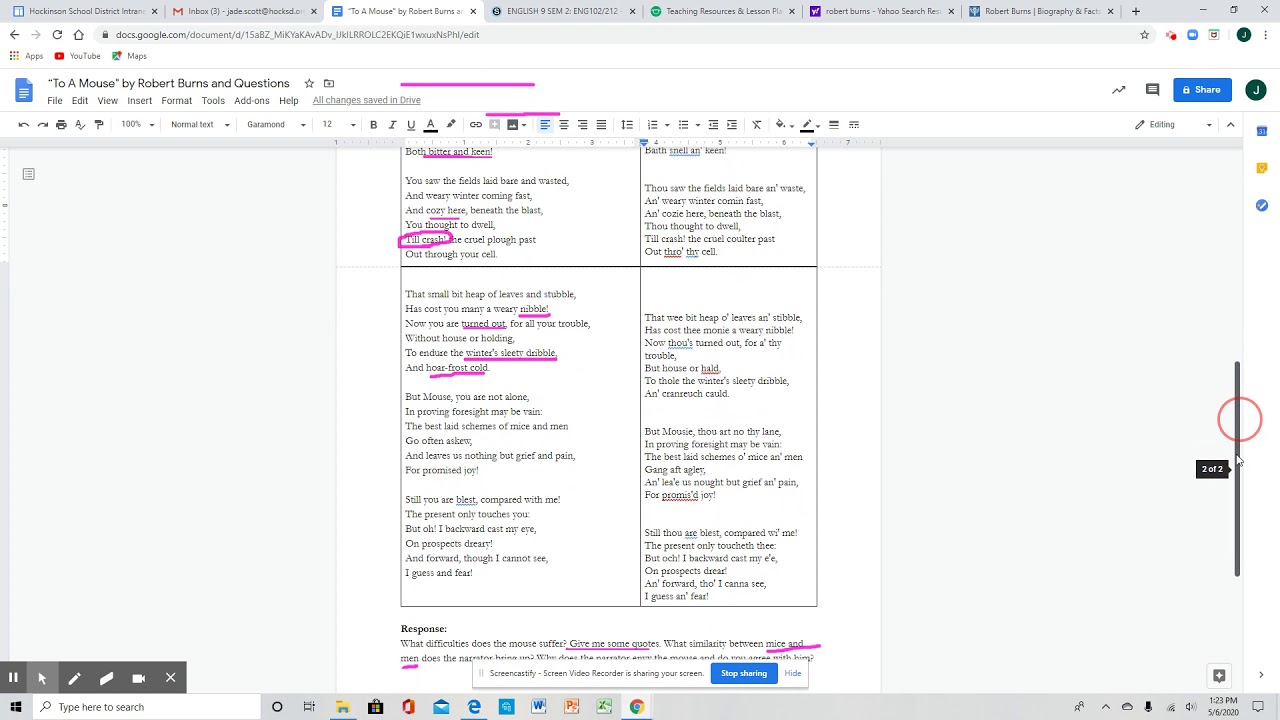Open the Garamond font dropdown
Viewport: 1280px width, 720px height.
pyautogui.click(x=277, y=125)
